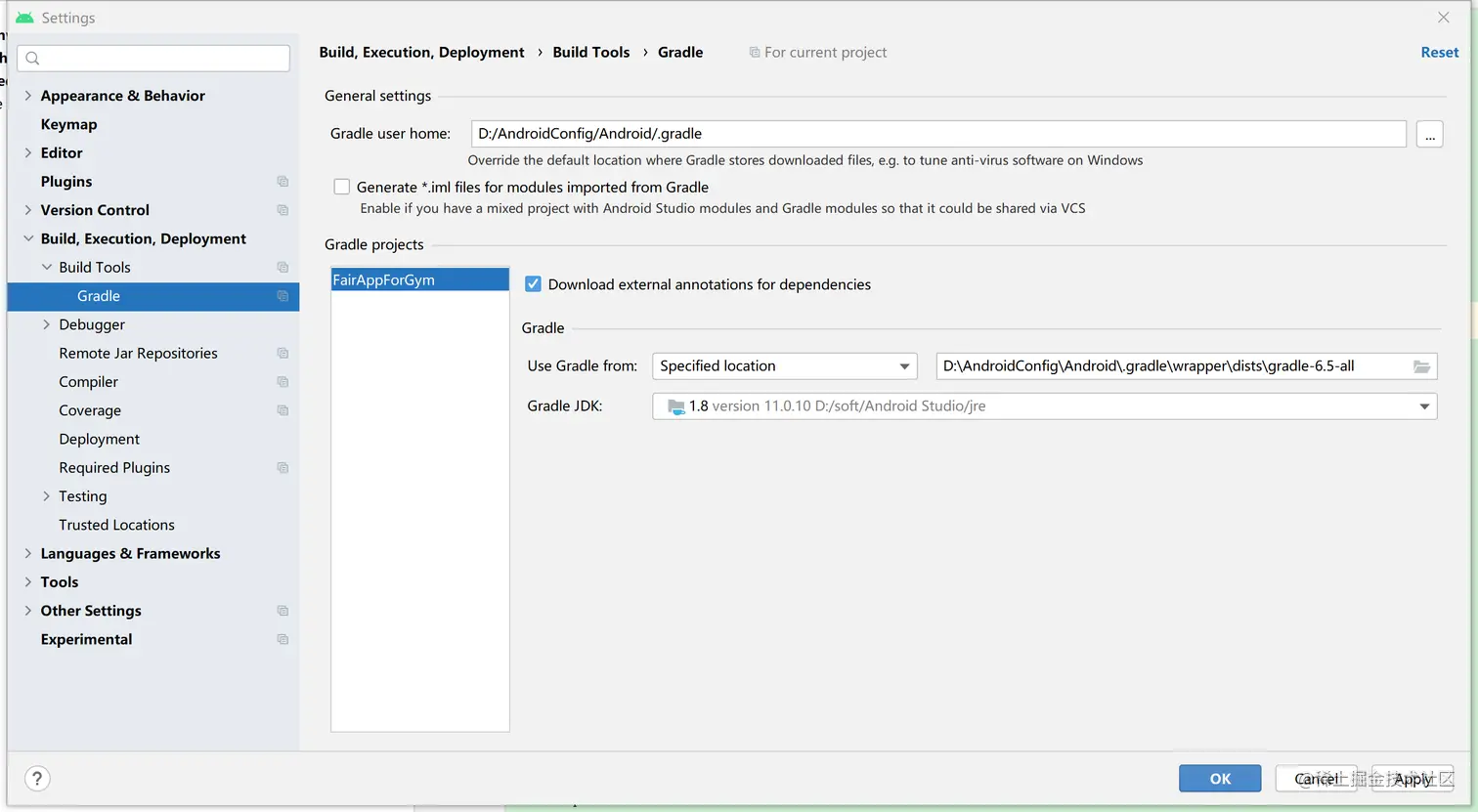Viewport: 1478px width, 812px height.
Task: Select Deployment in the settings tree
Action: coord(99,440)
